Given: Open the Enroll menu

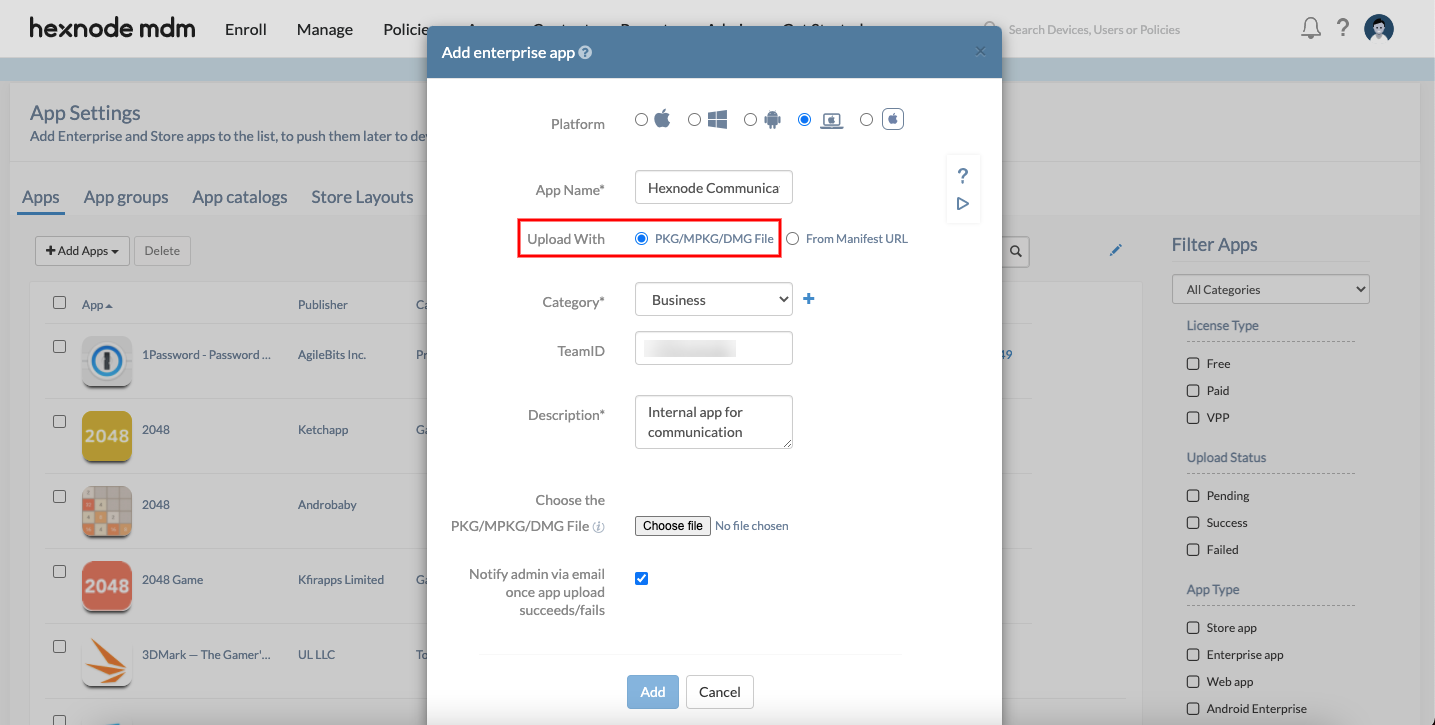Looking at the screenshot, I should 246,29.
